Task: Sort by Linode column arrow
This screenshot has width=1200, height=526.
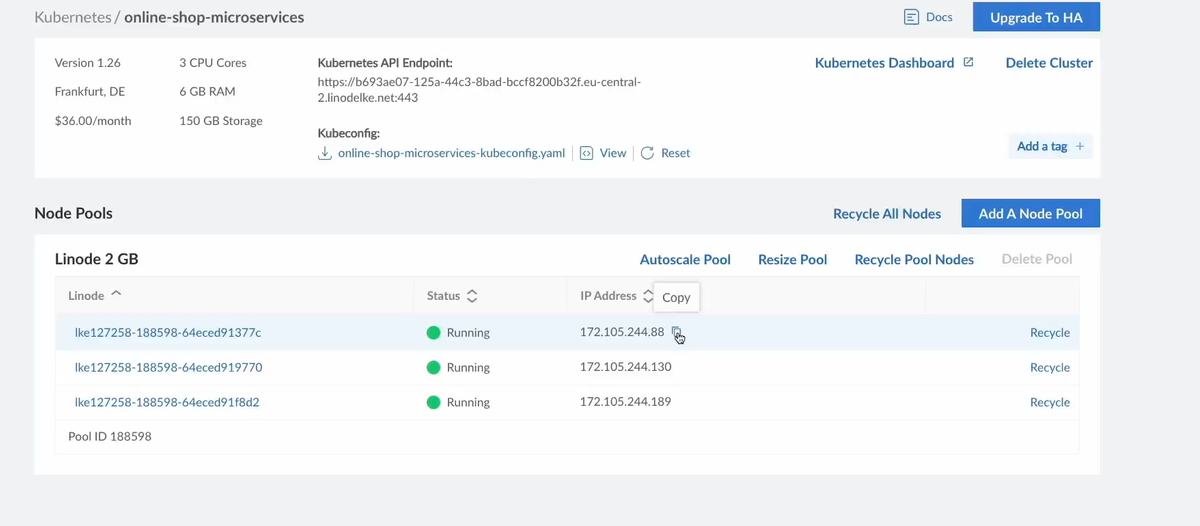Action: [116, 295]
